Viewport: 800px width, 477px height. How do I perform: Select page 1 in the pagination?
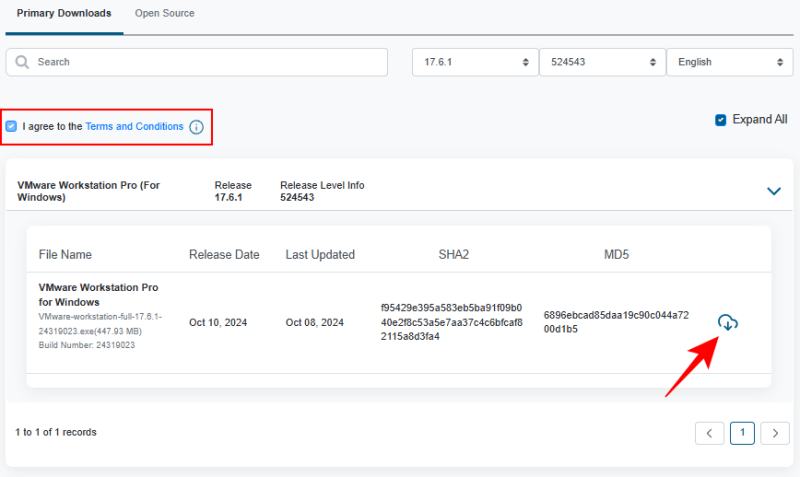(x=742, y=433)
